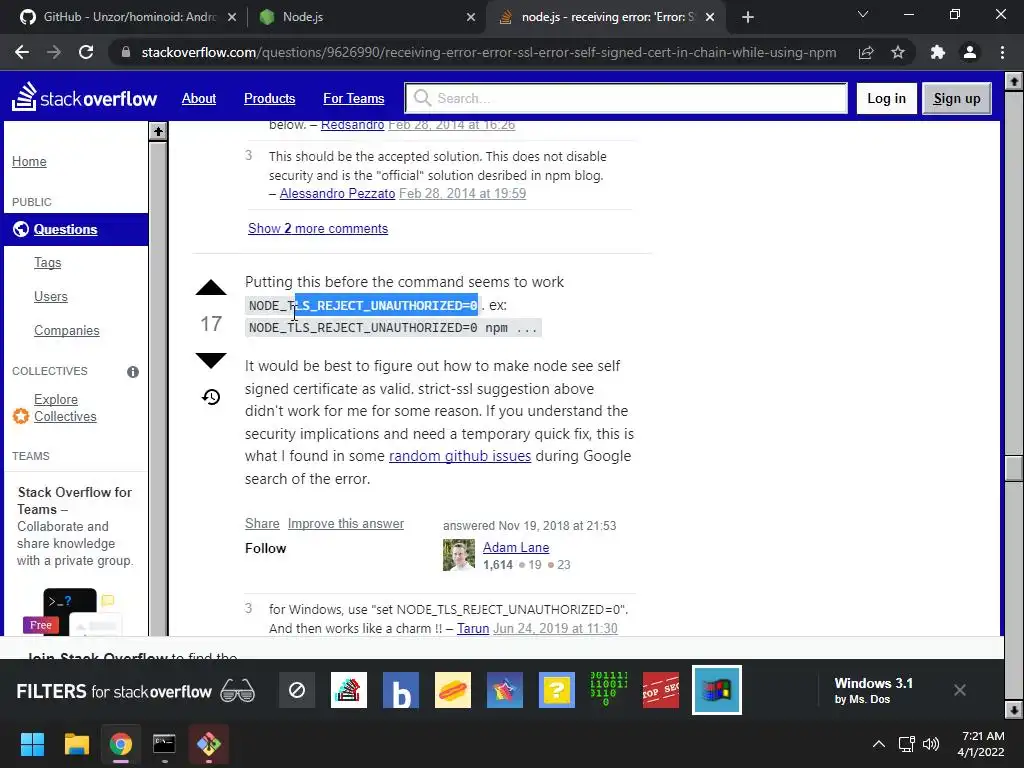Click the search magnifier icon
The height and width of the screenshot is (768, 1024).
(x=423, y=98)
